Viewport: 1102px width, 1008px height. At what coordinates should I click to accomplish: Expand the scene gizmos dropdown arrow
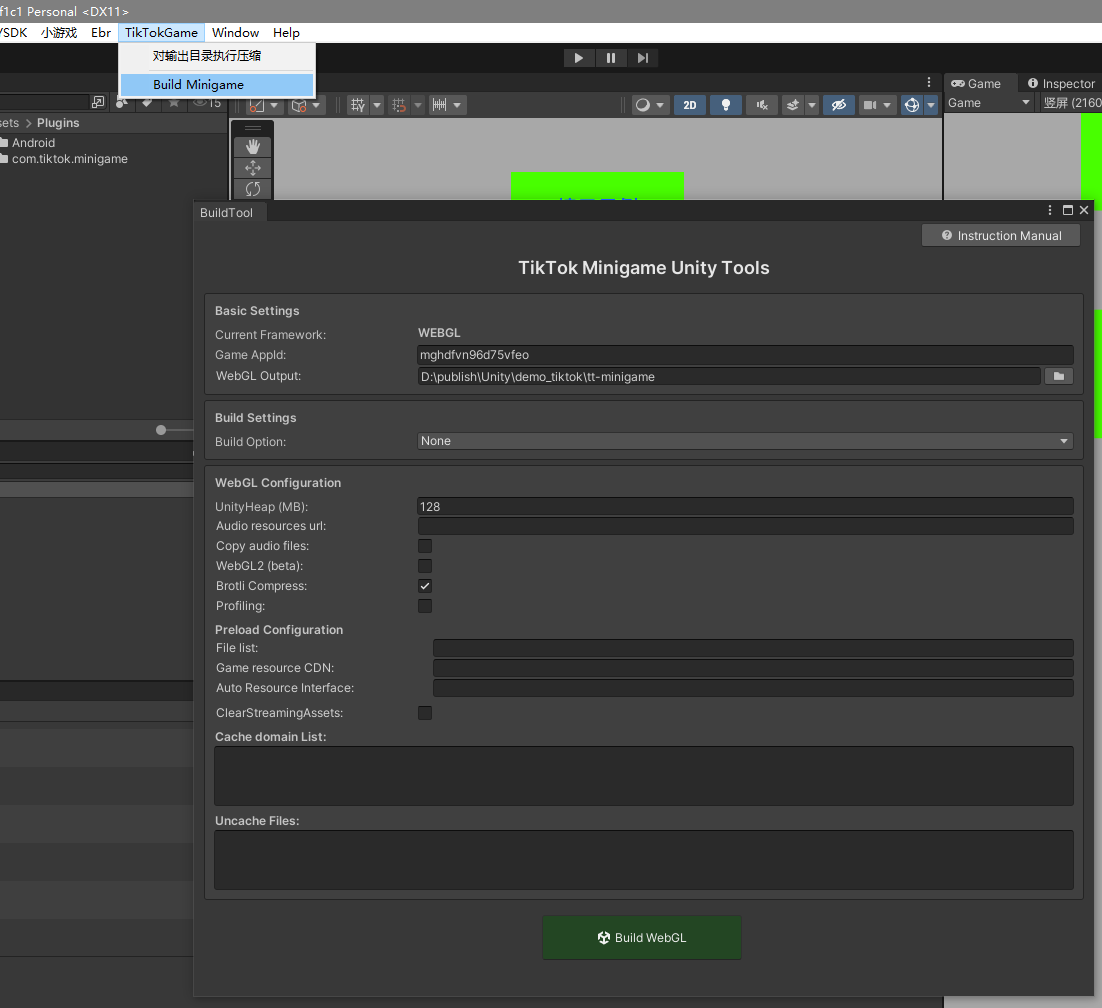point(931,105)
